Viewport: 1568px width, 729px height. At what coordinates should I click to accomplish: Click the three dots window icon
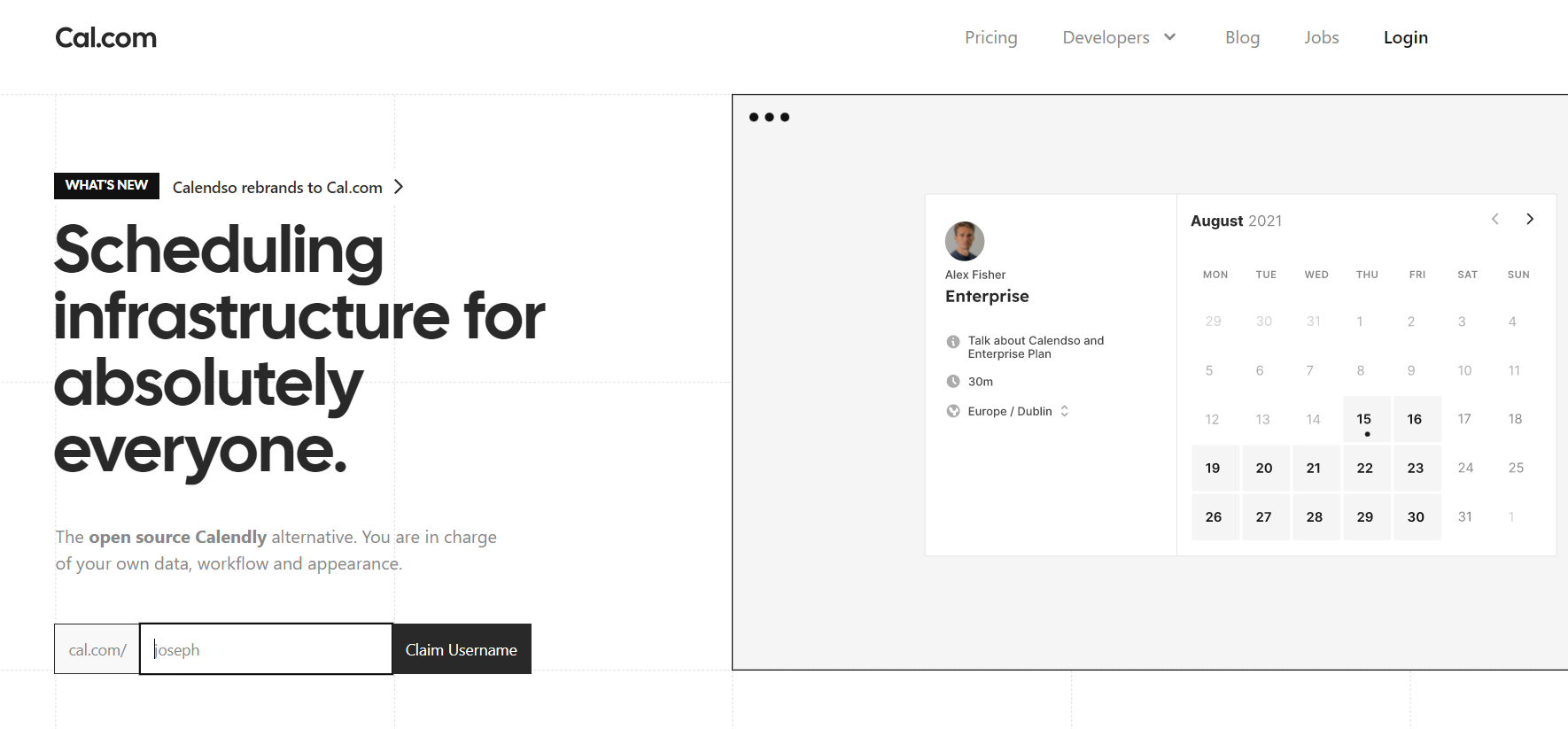769,117
